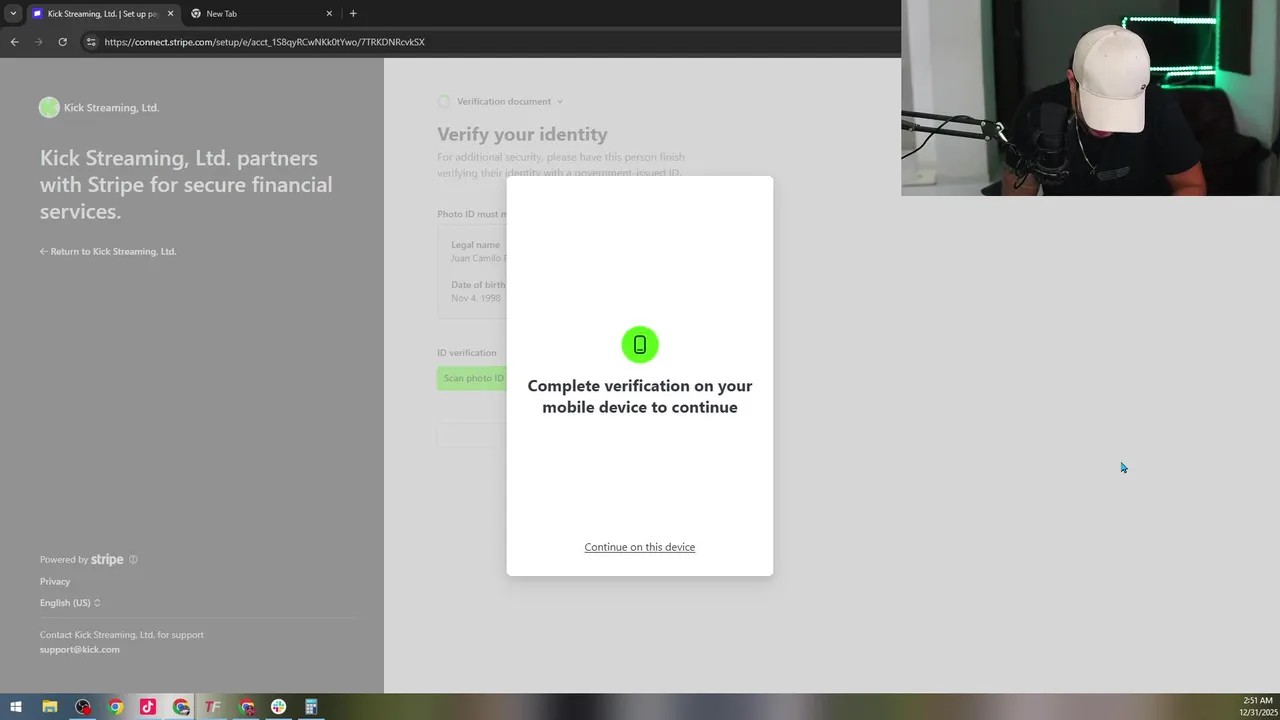Click the Verify your identity heading

pos(522,134)
